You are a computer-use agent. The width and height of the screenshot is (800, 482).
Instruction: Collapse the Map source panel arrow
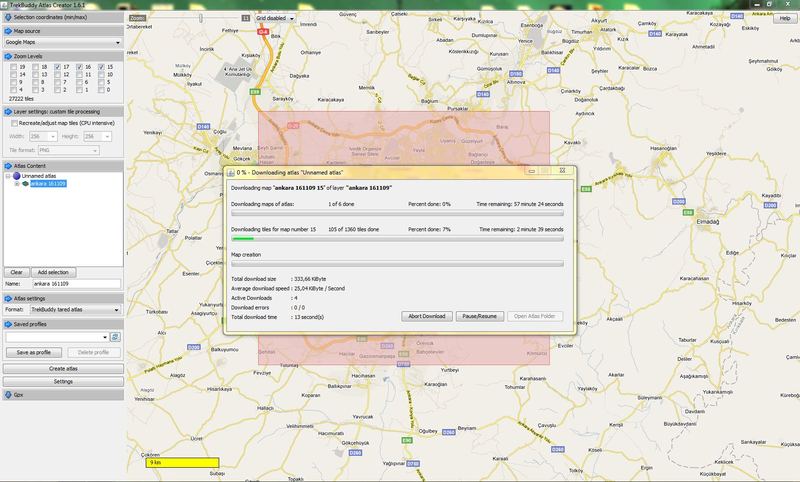(8, 31)
